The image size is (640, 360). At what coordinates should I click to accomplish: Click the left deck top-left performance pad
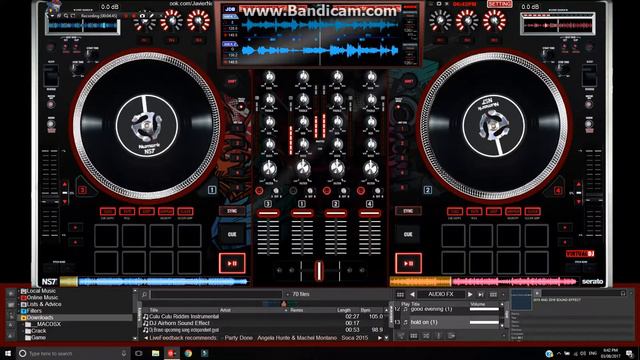tap(106, 236)
